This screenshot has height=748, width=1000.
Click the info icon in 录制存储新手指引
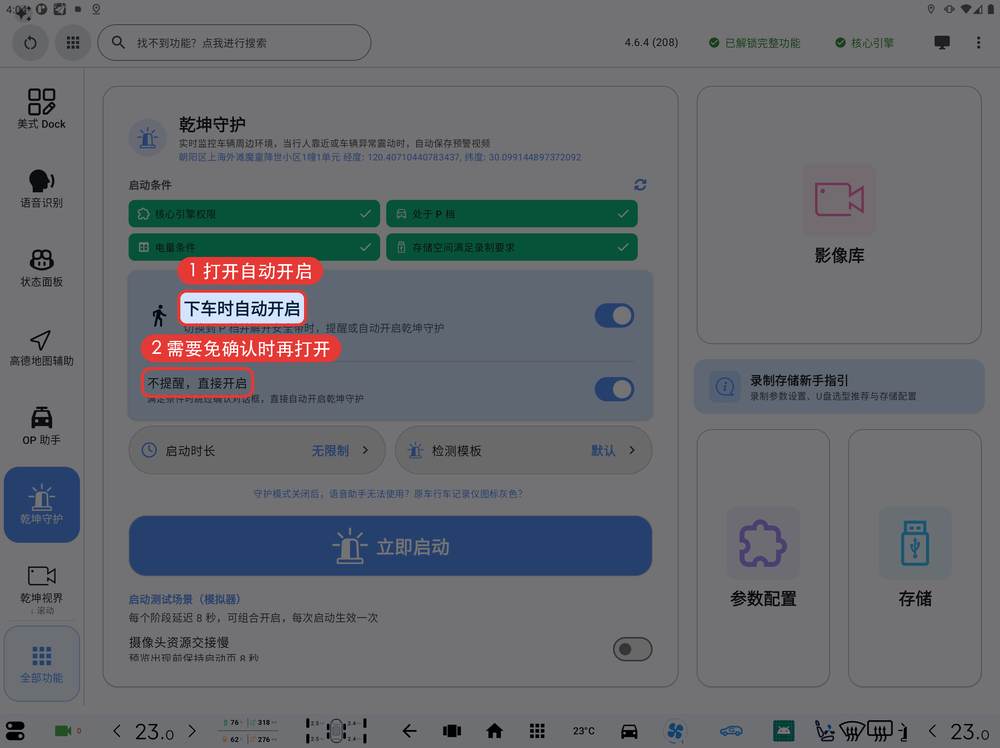(724, 386)
